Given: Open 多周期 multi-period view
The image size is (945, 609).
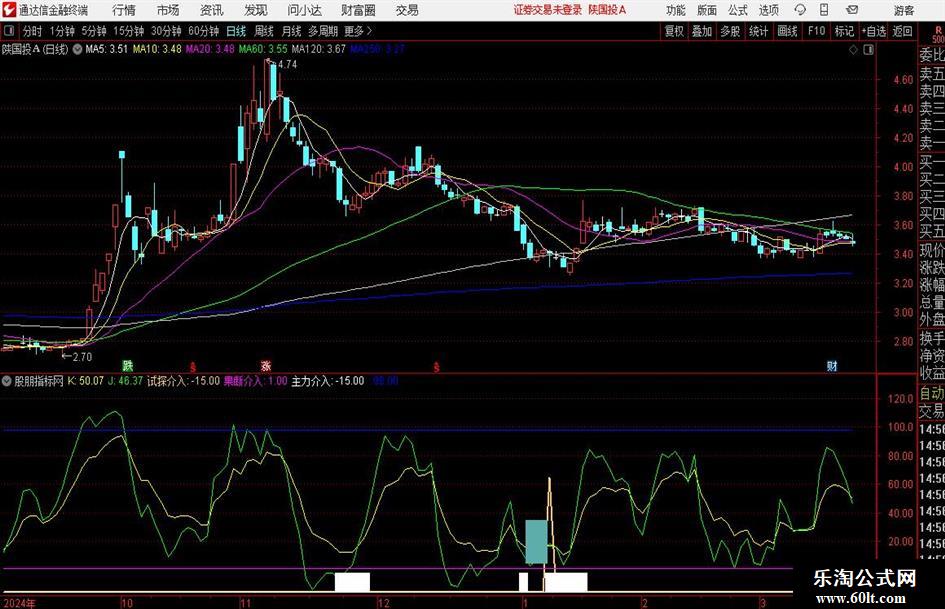Looking at the screenshot, I should pyautogui.click(x=323, y=31).
